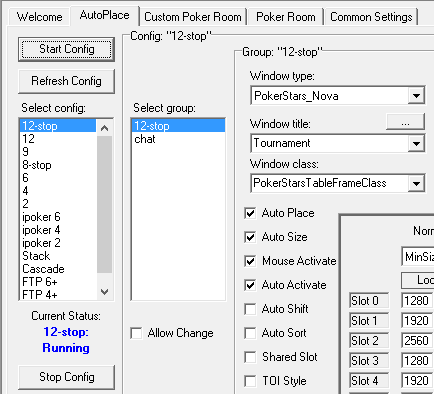Select the 'ipoker 6' config
The height and width of the screenshot is (394, 434).
click(58, 217)
